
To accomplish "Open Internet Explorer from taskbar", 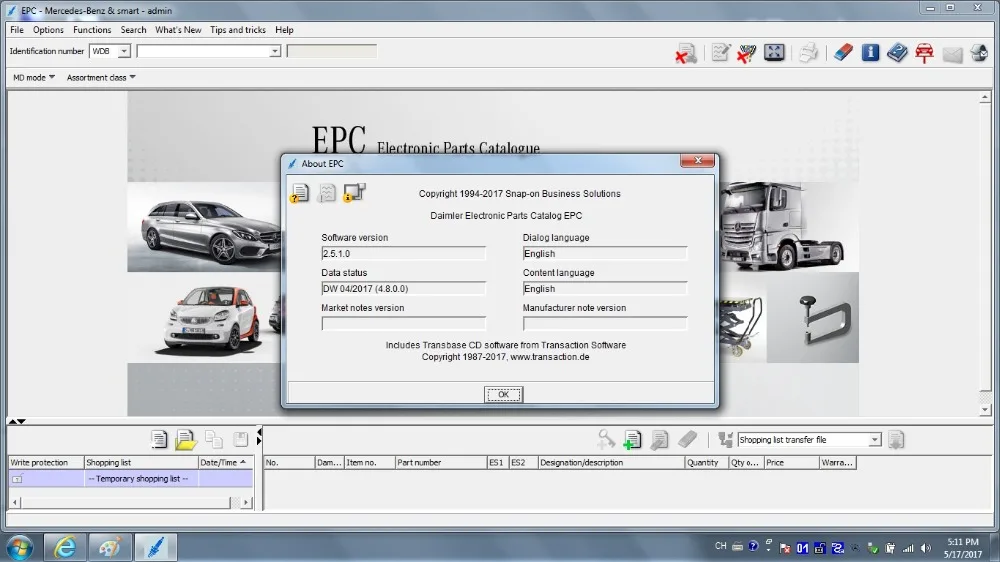I will coord(65,547).
